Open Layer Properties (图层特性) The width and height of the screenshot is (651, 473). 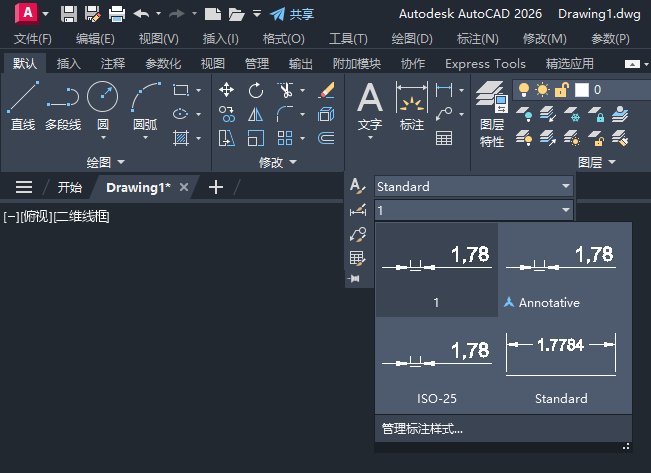tap(492, 115)
